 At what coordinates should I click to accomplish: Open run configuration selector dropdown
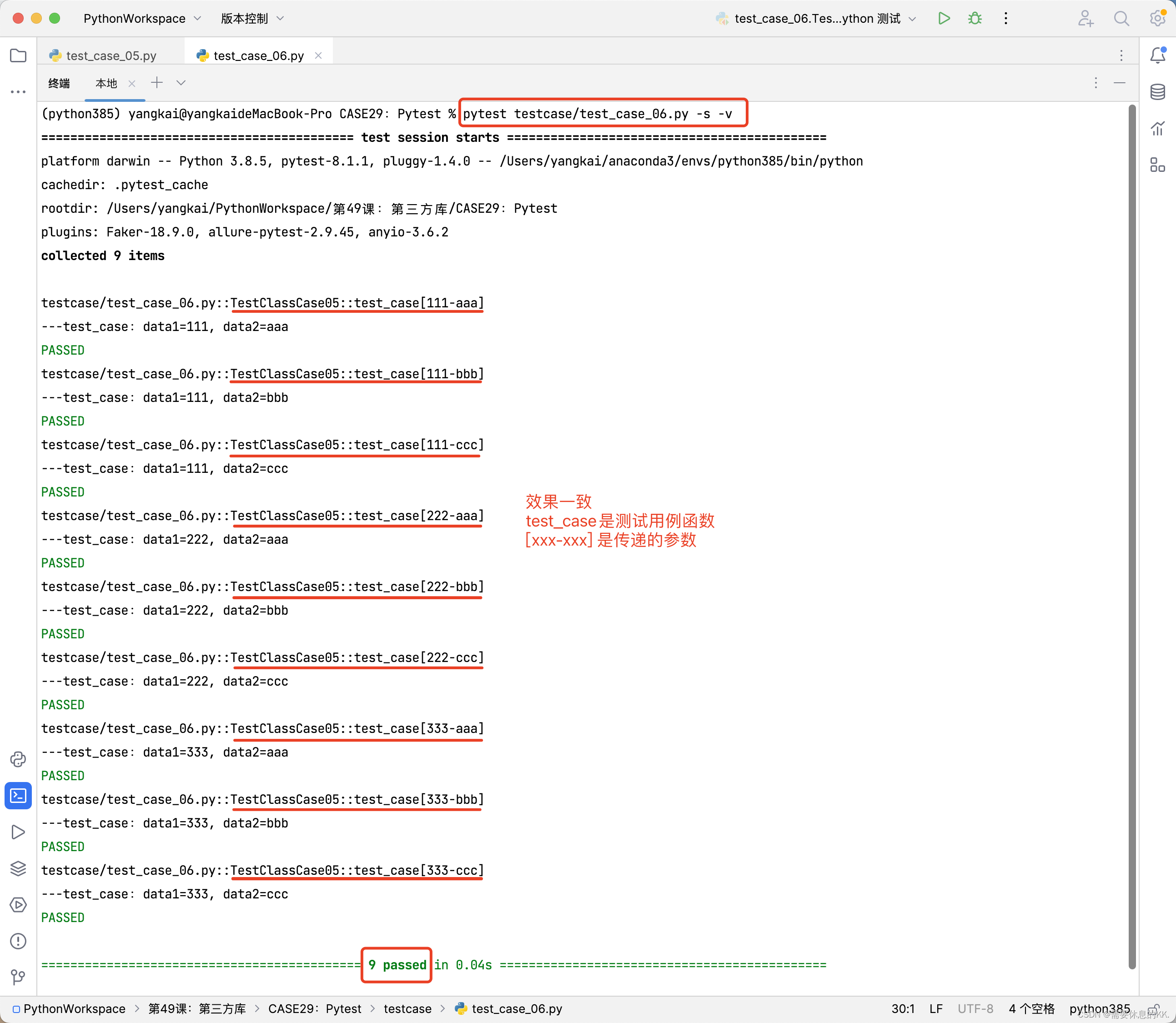coord(816,18)
